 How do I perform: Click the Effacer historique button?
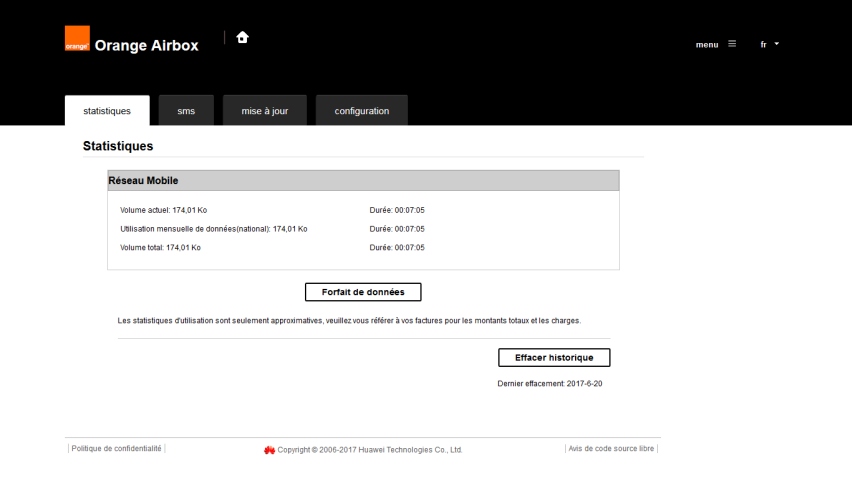coord(554,357)
